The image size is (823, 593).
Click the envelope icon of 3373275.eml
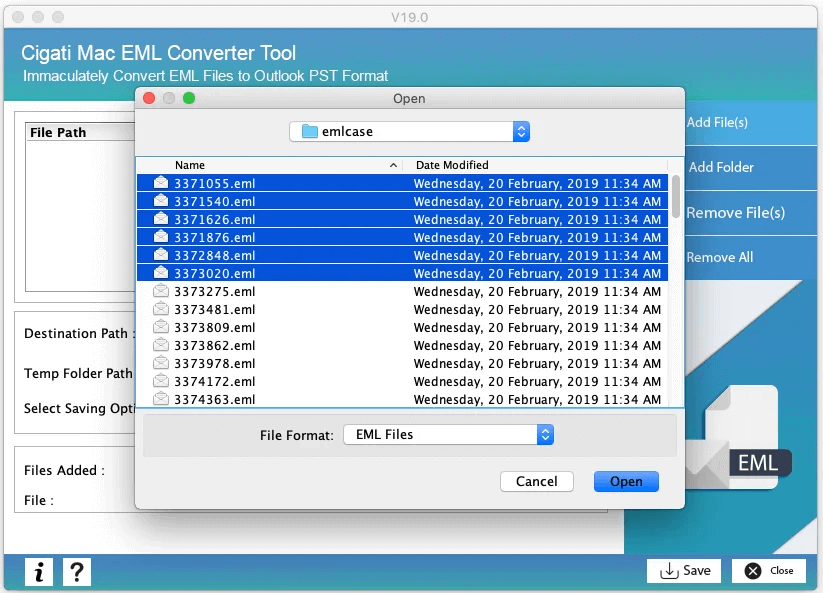(x=161, y=291)
